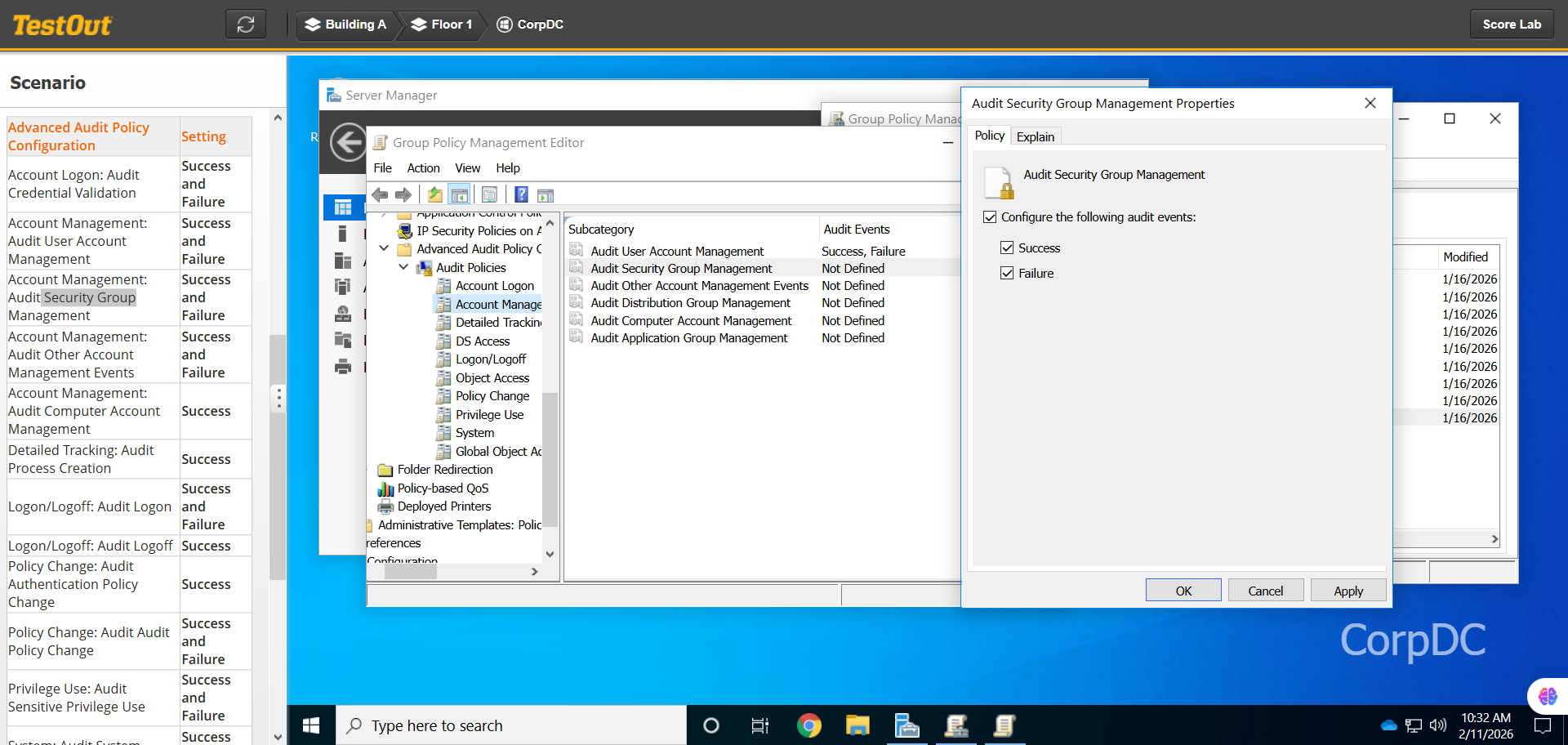1568x745 pixels.
Task: Click the Score Lab button
Action: click(1512, 25)
